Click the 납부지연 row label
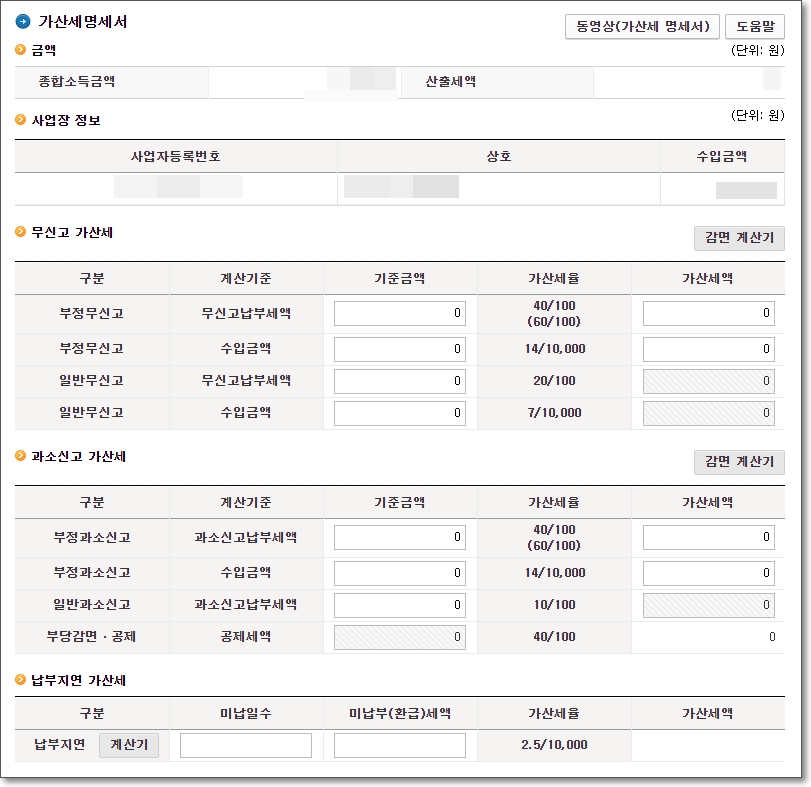This screenshot has width=811, height=787. pyautogui.click(x=59, y=745)
